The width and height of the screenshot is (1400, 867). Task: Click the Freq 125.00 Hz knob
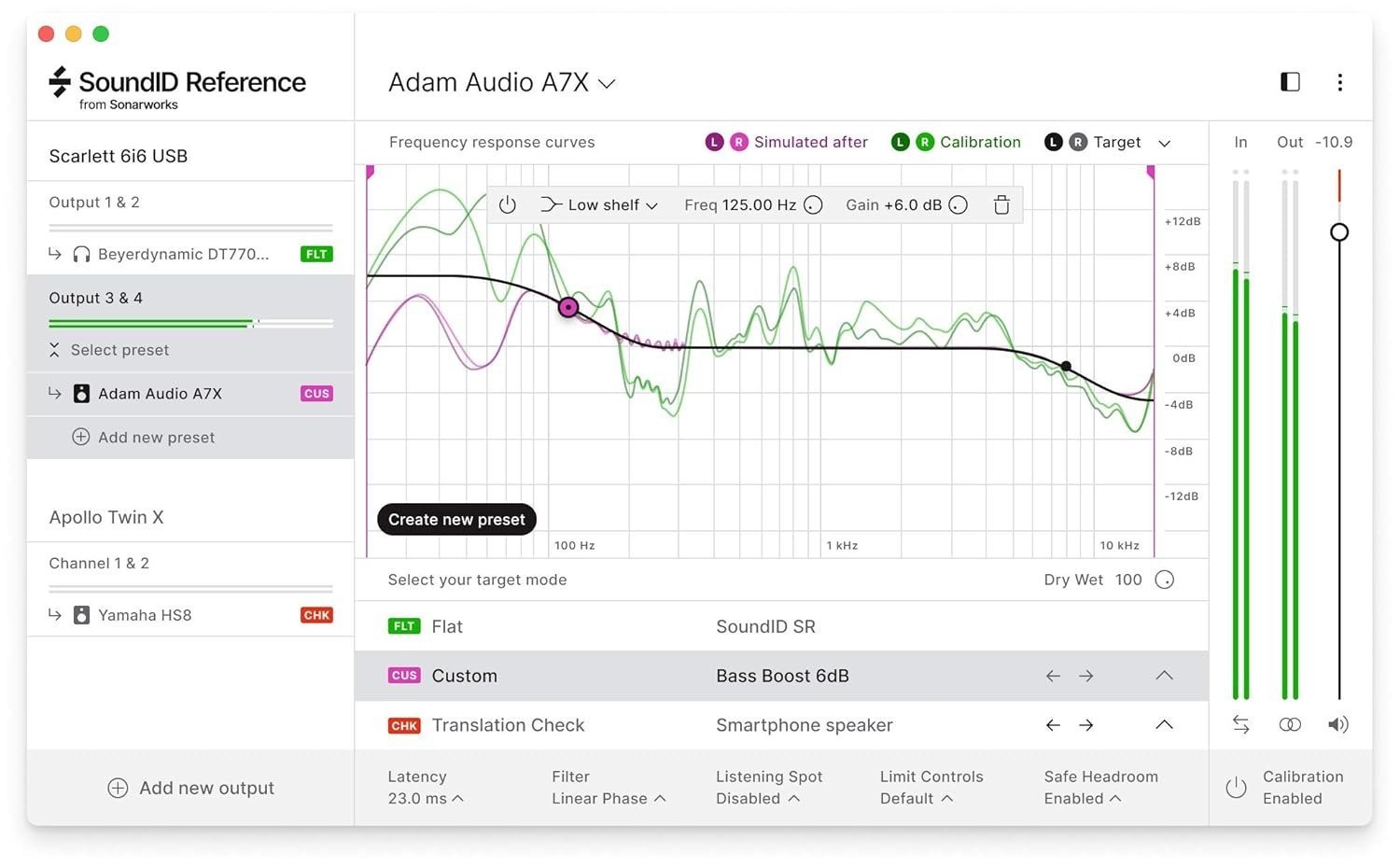click(813, 205)
